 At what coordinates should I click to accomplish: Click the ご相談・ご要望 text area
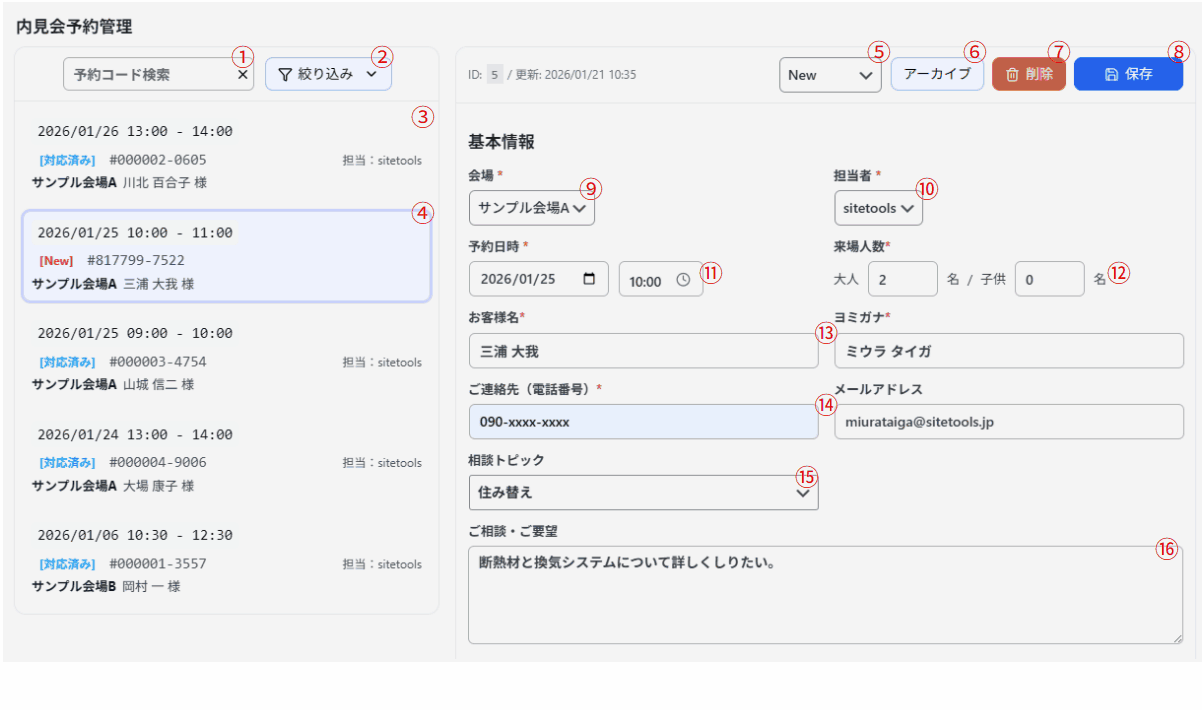[x=826, y=594]
